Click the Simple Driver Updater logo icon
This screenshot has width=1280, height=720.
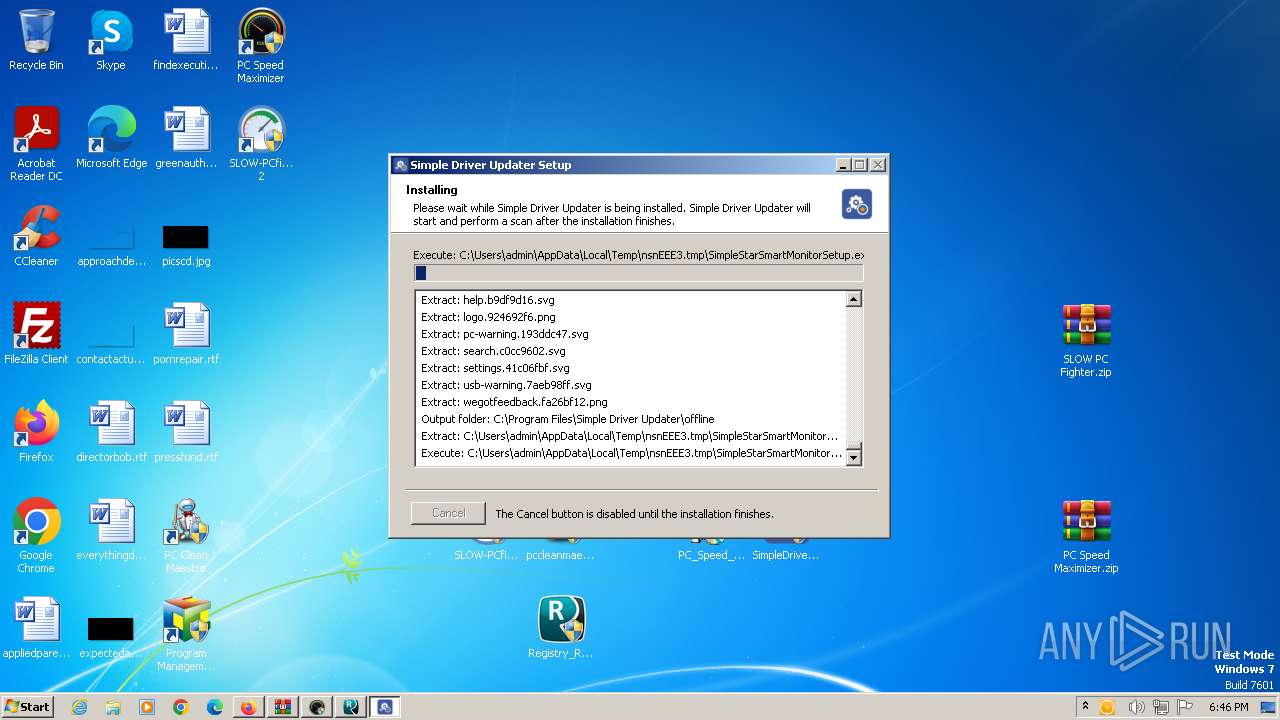(x=856, y=204)
